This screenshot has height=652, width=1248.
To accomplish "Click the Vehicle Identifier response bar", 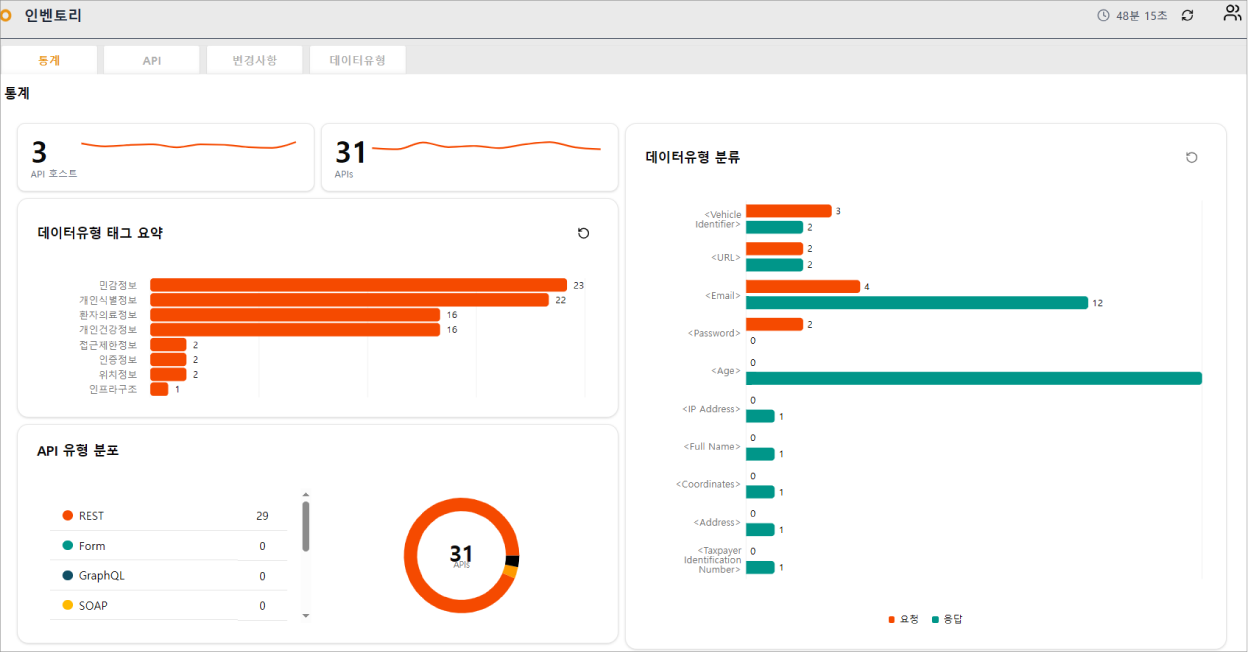I will pyautogui.click(x=774, y=228).
